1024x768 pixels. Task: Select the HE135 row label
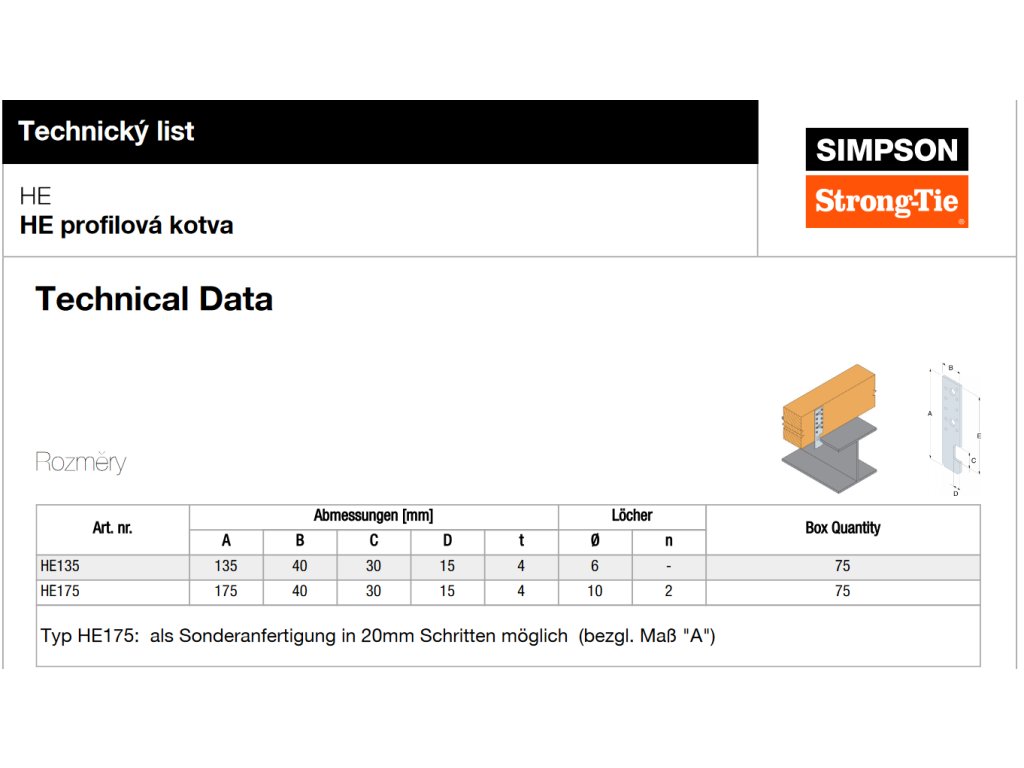point(60,566)
